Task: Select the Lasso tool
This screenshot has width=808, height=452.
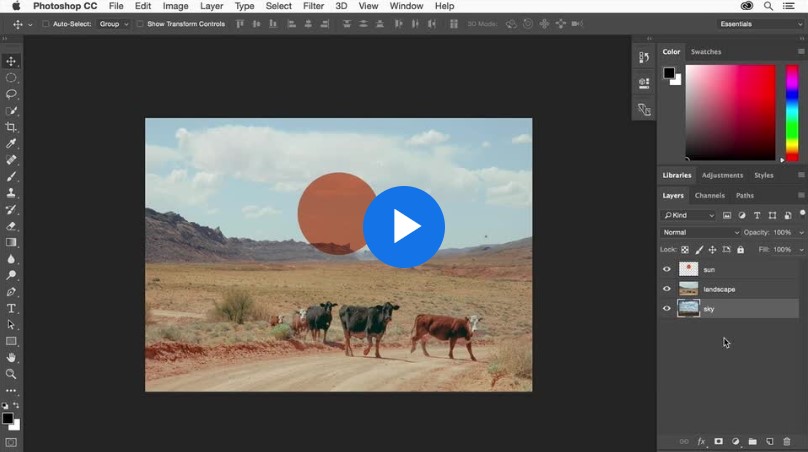Action: (11, 94)
